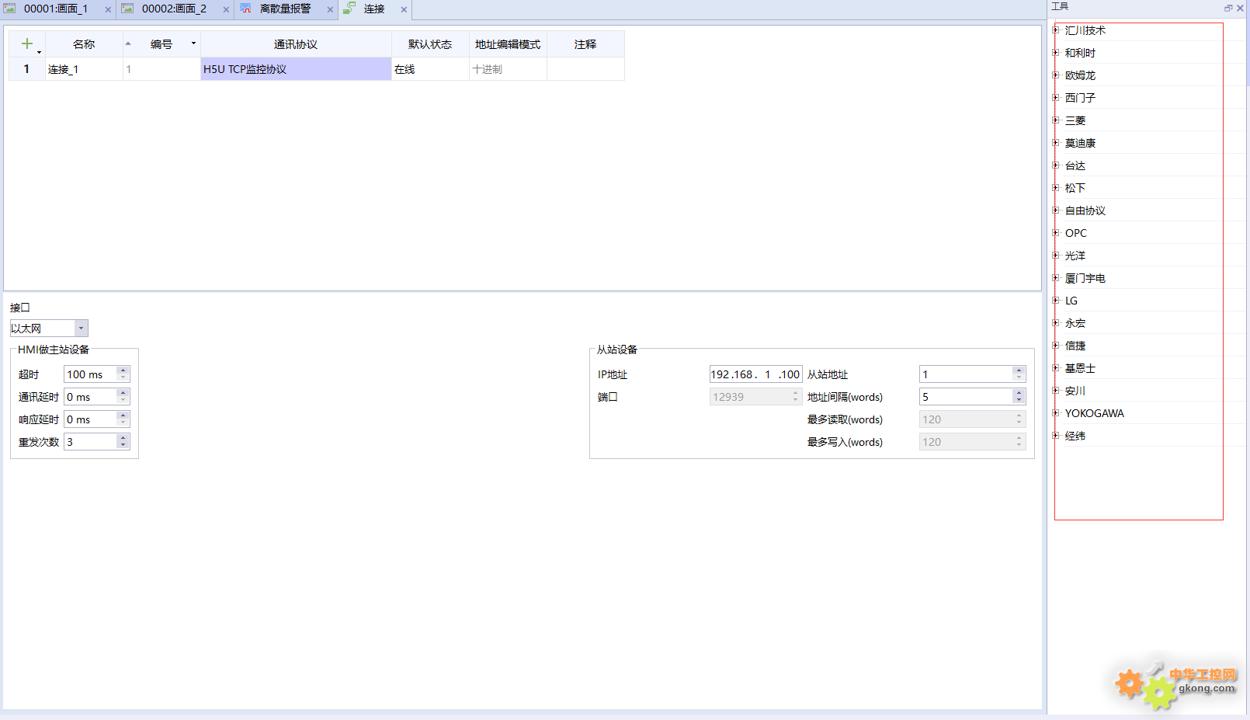Click the green plus add-connection icon
Viewport: 1250px width, 720px height.
point(26,44)
